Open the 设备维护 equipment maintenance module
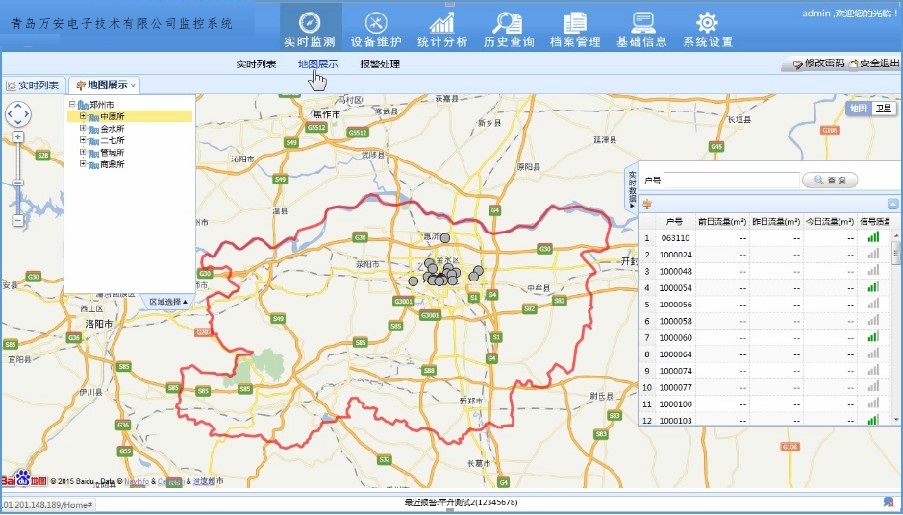 376,28
